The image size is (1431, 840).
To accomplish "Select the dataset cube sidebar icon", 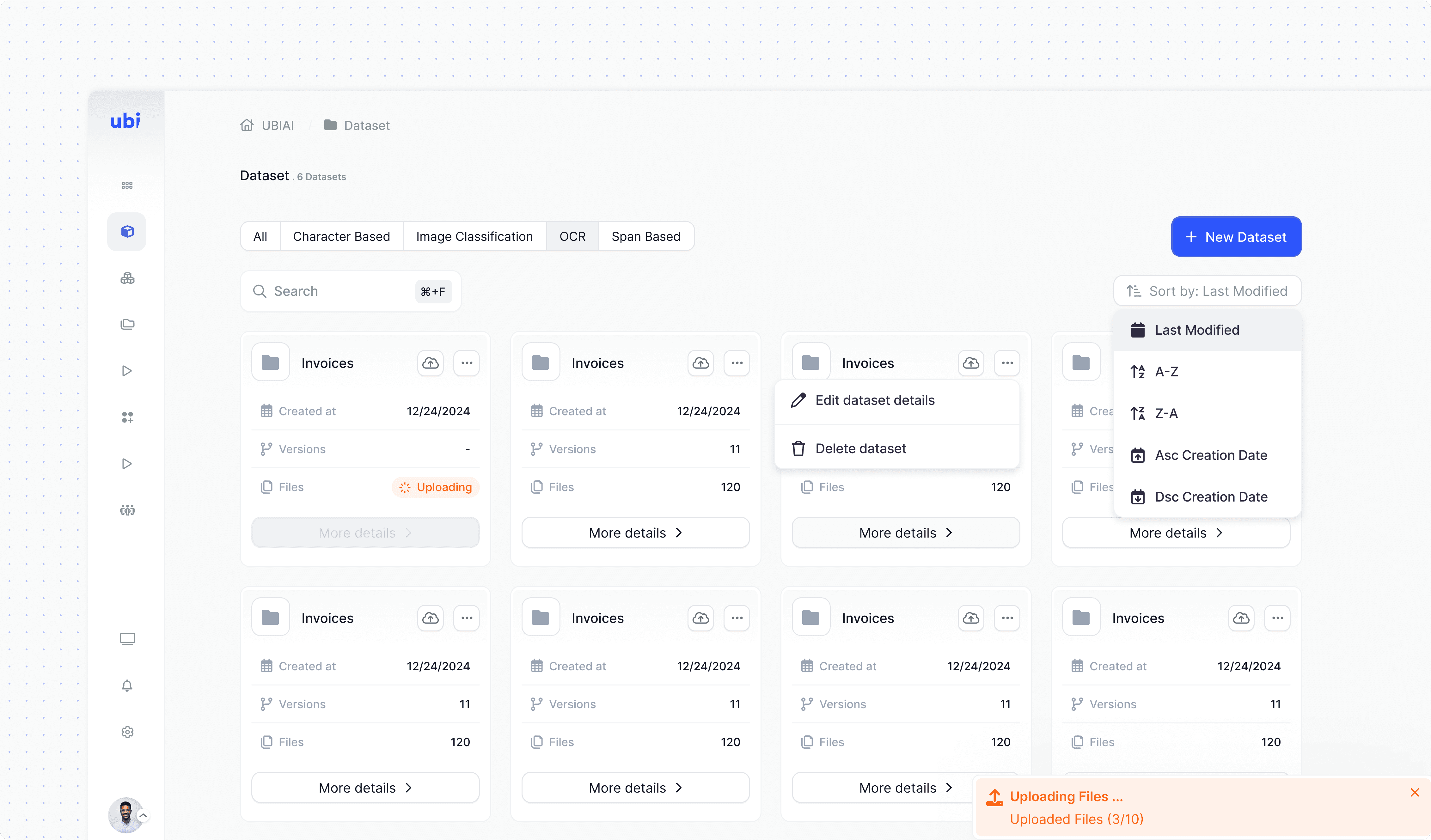I will click(x=127, y=232).
